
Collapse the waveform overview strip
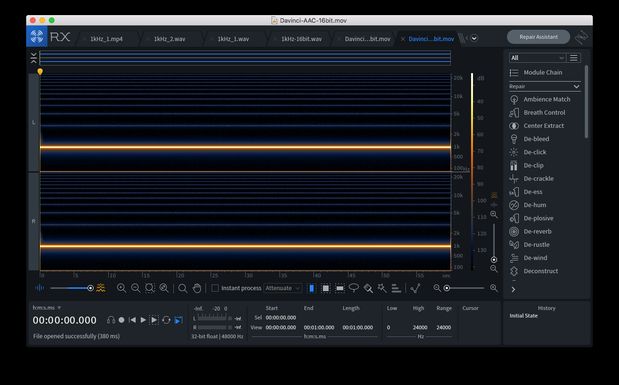point(34,58)
